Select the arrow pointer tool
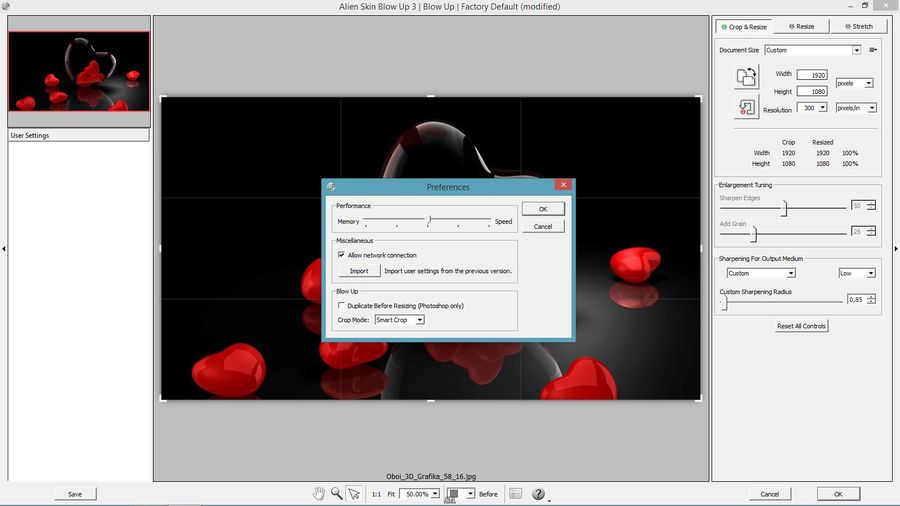The image size is (900, 506). pyautogui.click(x=354, y=493)
